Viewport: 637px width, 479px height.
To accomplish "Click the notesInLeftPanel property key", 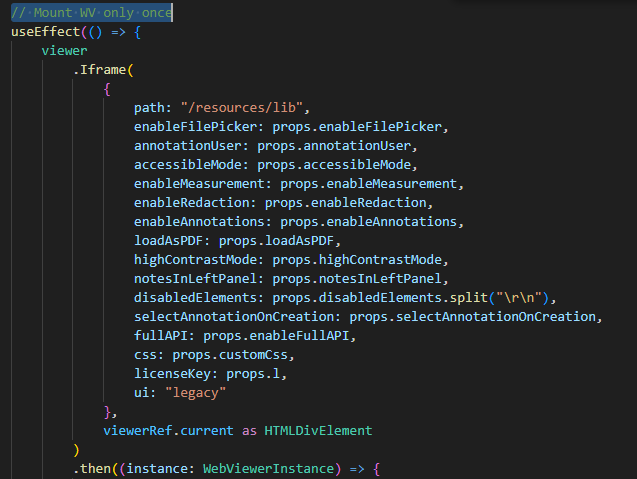I will pos(196,279).
